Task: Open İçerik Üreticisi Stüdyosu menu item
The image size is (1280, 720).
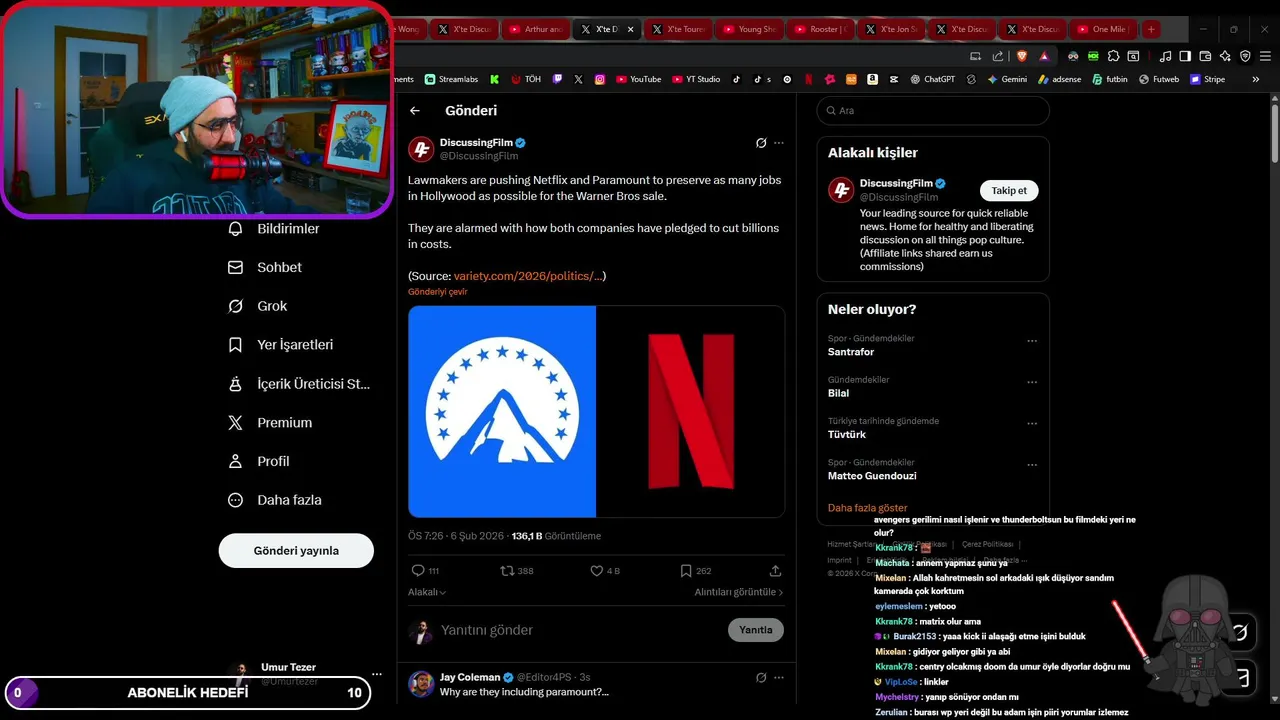Action: coord(299,384)
